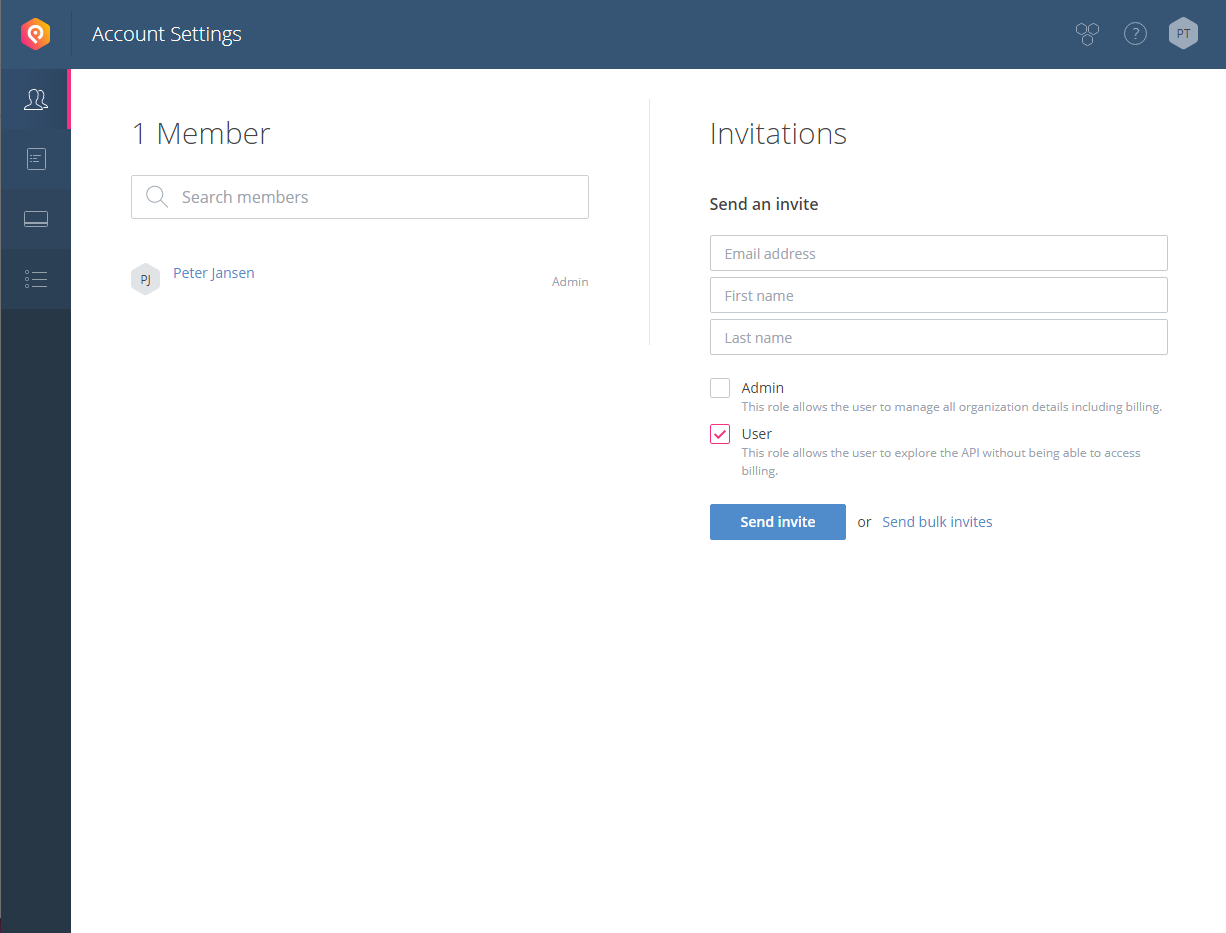
Task: Select the First name input
Action: [939, 295]
